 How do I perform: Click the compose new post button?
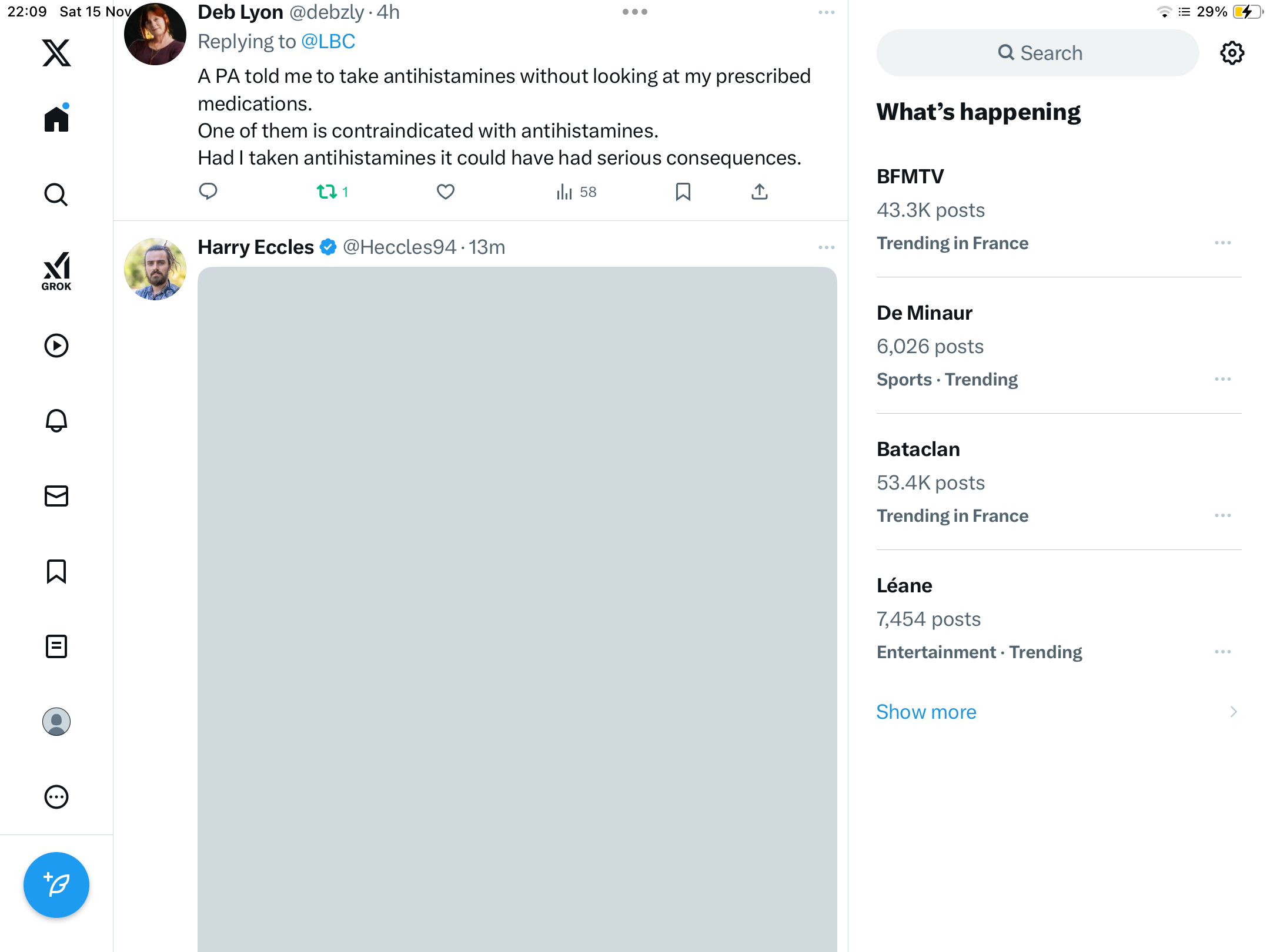click(56, 884)
